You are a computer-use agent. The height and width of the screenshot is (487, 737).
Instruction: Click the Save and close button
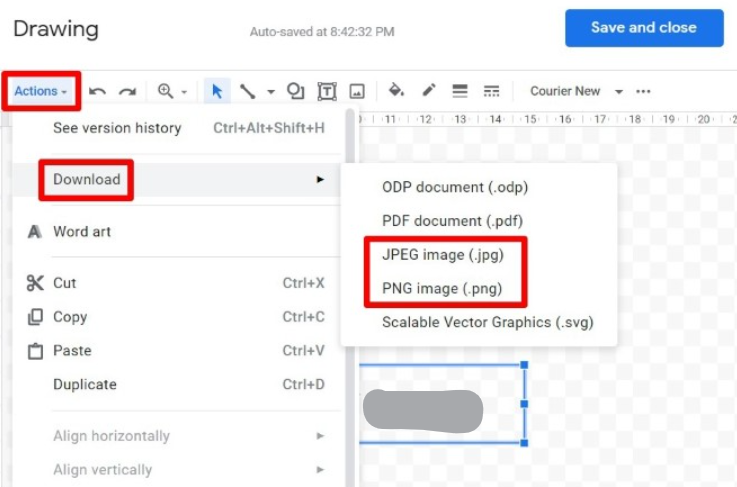(x=644, y=28)
